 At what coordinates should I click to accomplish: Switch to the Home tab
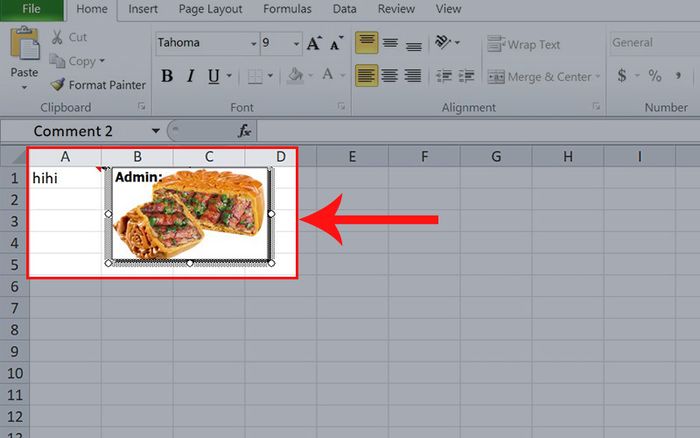[92, 9]
